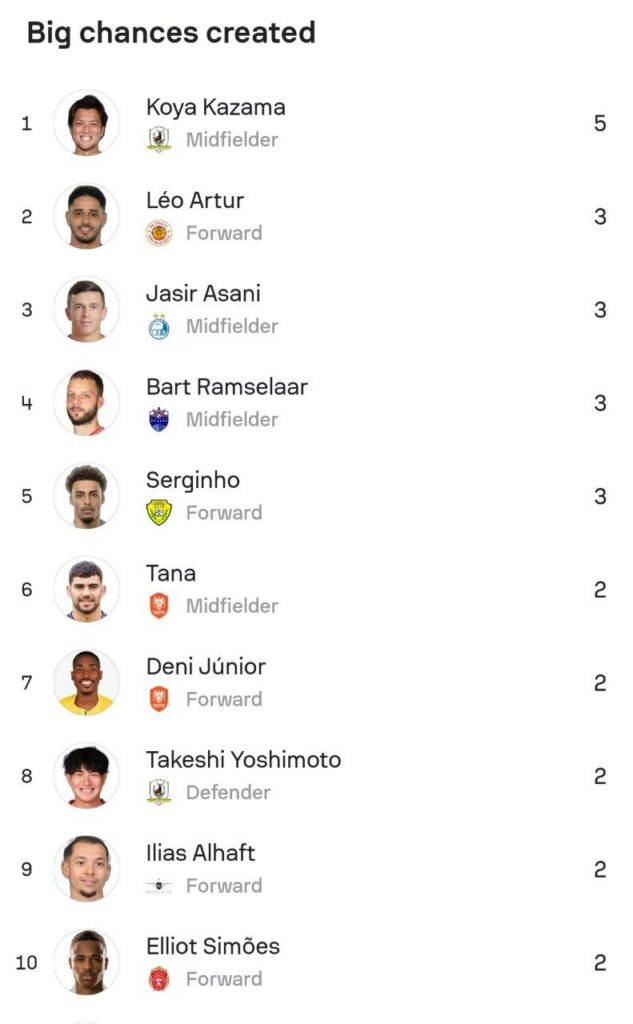This screenshot has height=1024, width=633.
Task: Click Serginho's yellow club crest
Action: [159, 513]
